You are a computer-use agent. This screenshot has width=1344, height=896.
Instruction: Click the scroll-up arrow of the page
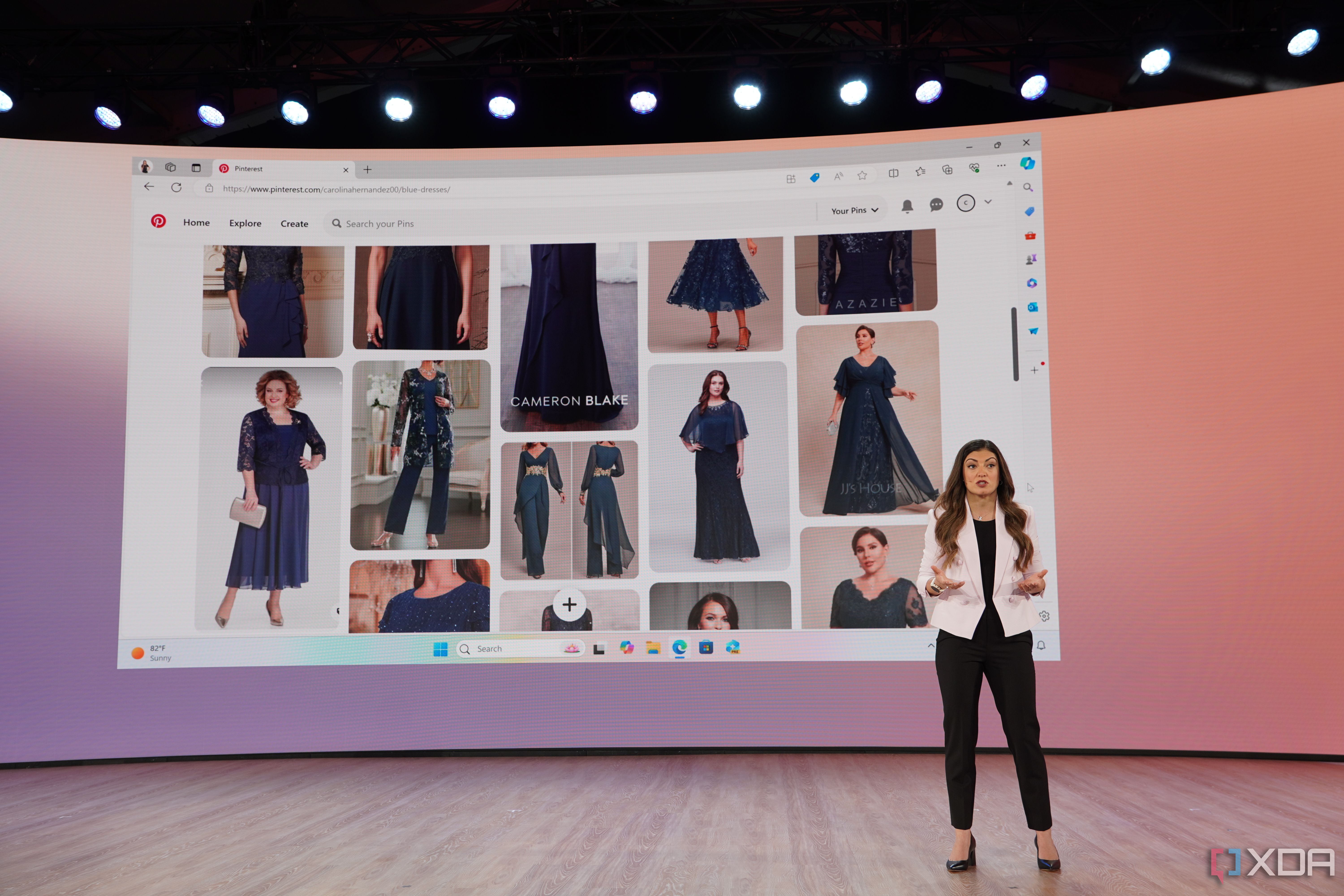pos(1010,183)
